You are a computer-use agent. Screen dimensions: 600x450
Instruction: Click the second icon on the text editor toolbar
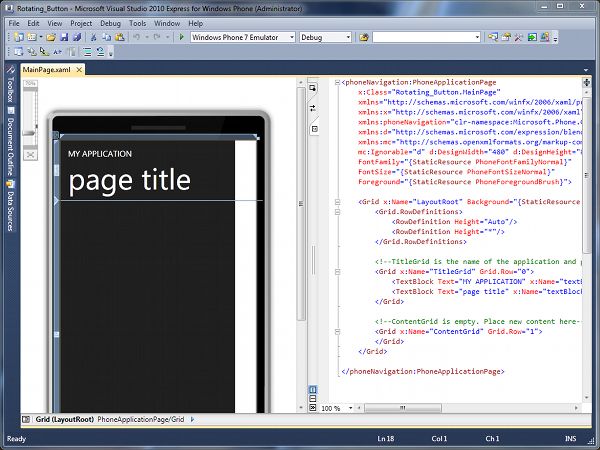32,52
